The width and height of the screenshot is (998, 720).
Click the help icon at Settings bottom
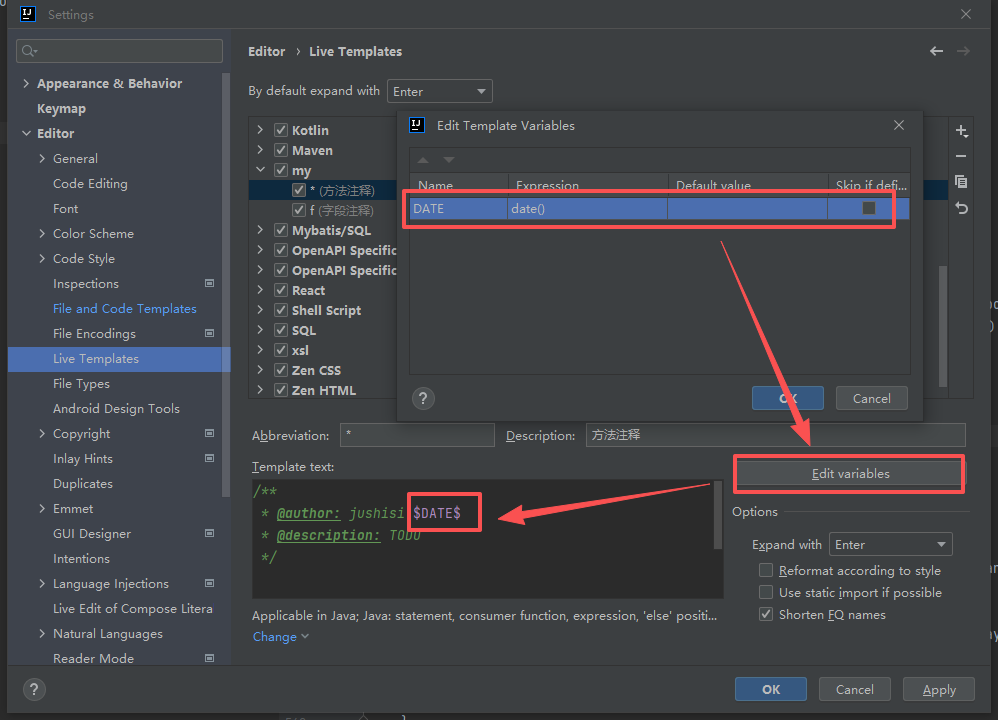click(x=34, y=689)
